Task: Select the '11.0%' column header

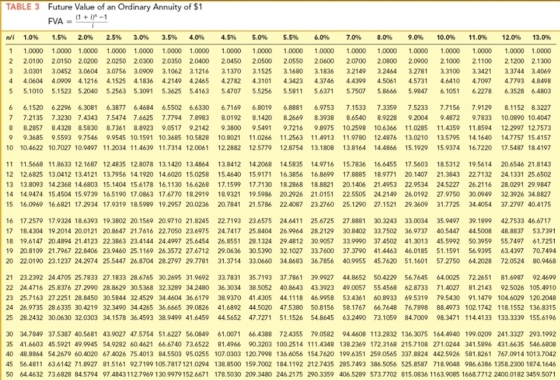Action: [478, 37]
